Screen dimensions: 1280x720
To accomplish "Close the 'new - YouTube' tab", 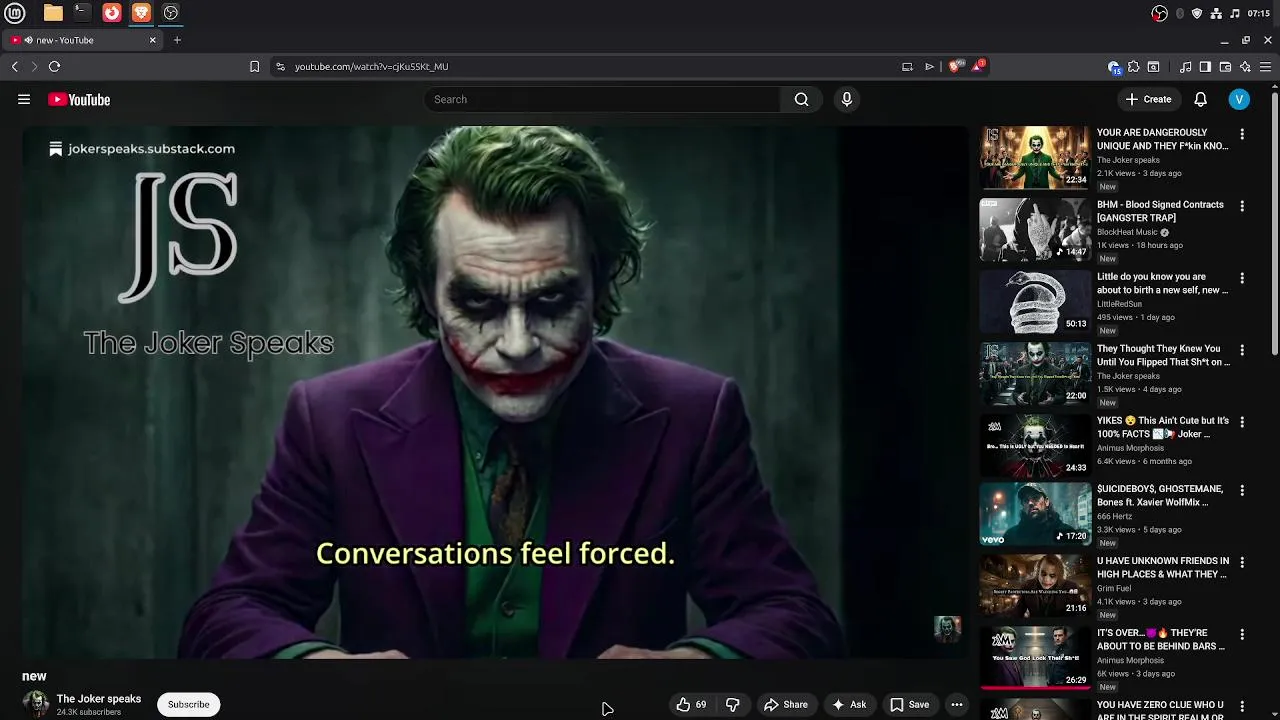I will click(152, 40).
